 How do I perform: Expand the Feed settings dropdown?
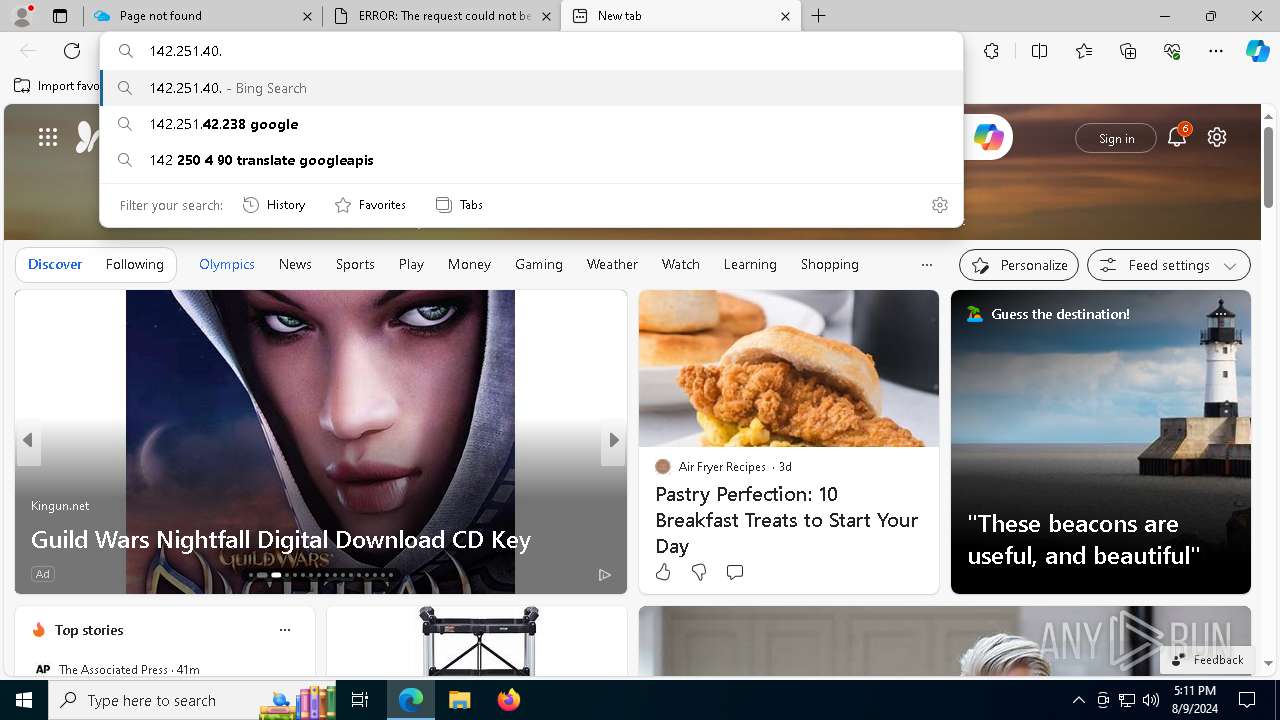point(1169,265)
